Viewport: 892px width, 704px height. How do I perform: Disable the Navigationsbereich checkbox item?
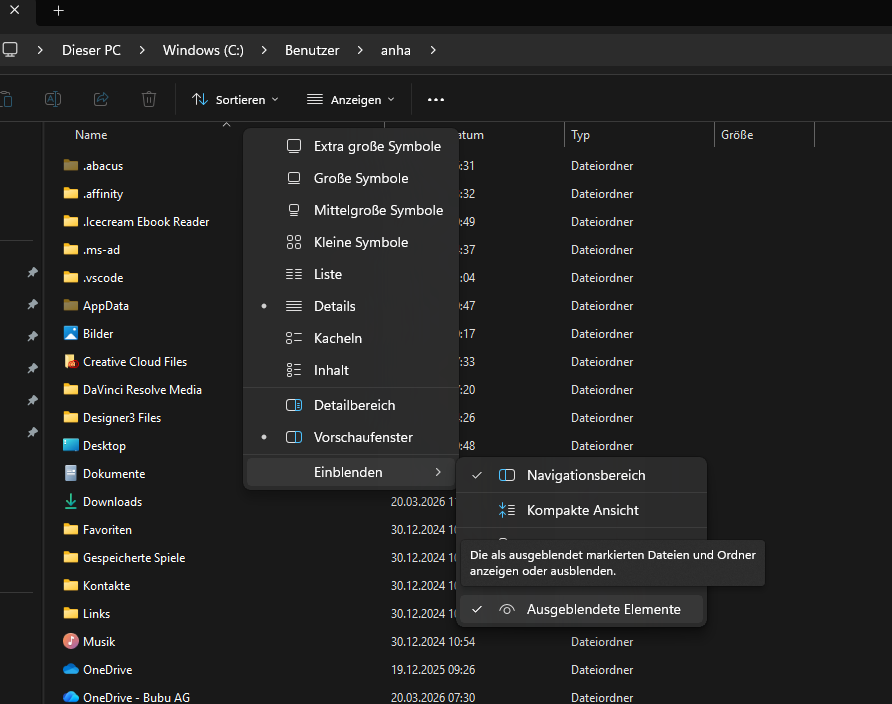pyautogui.click(x=585, y=475)
